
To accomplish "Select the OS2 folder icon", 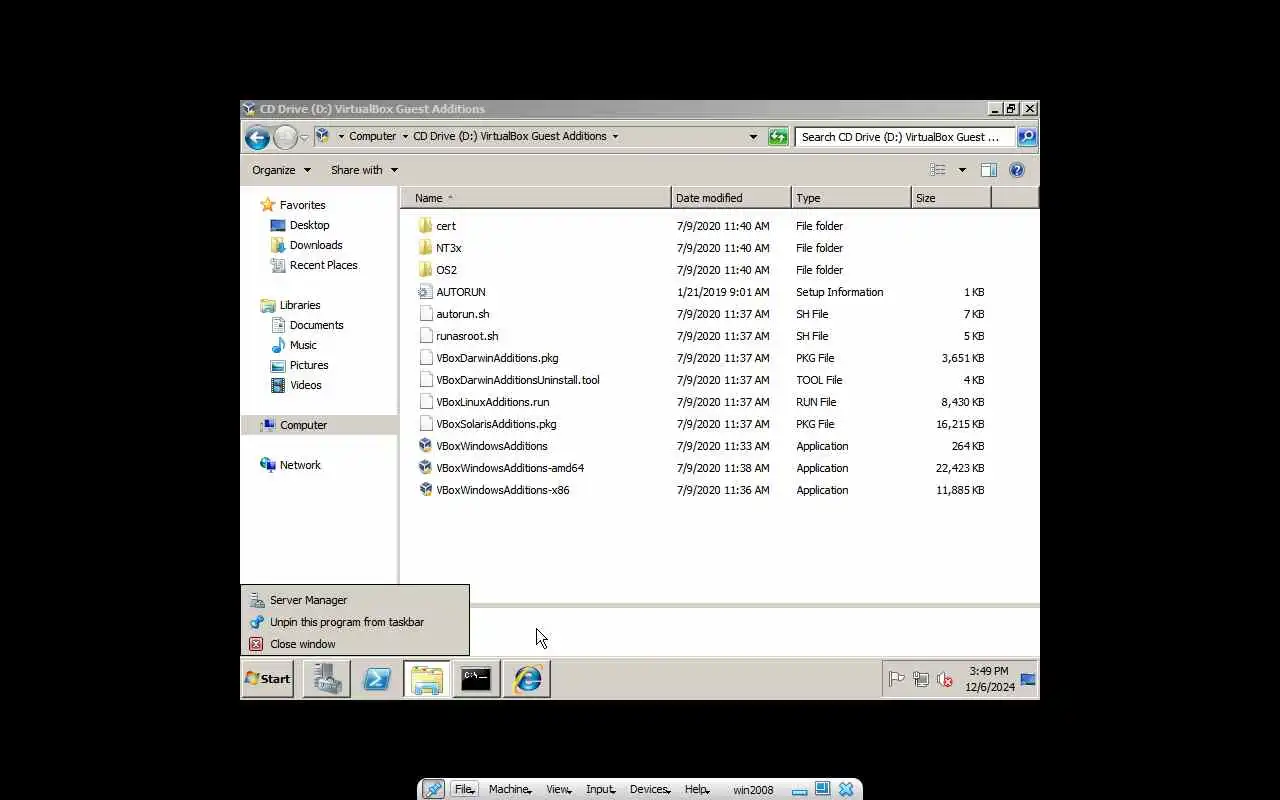I will pos(425,270).
